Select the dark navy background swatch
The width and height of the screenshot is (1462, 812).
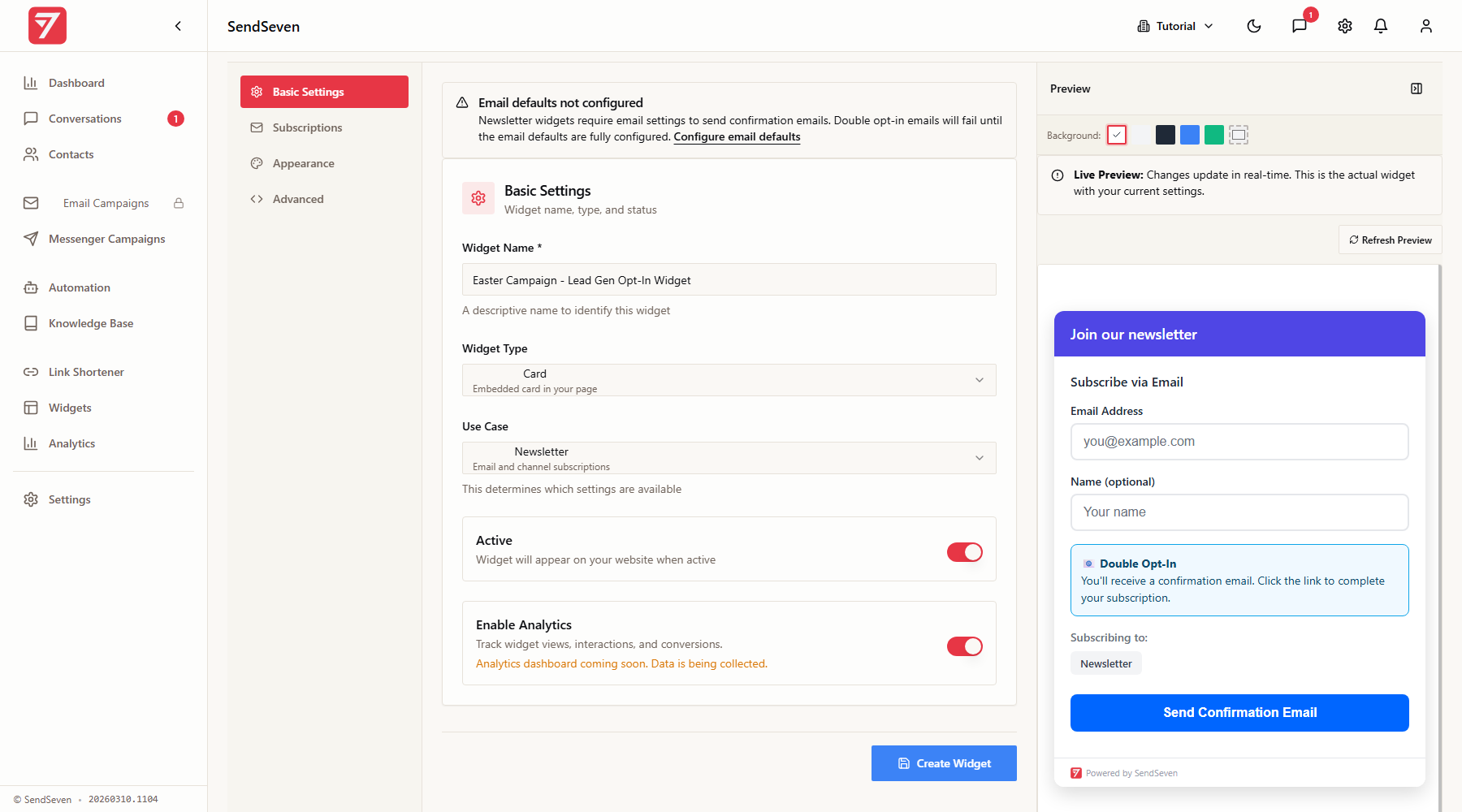(x=1166, y=135)
